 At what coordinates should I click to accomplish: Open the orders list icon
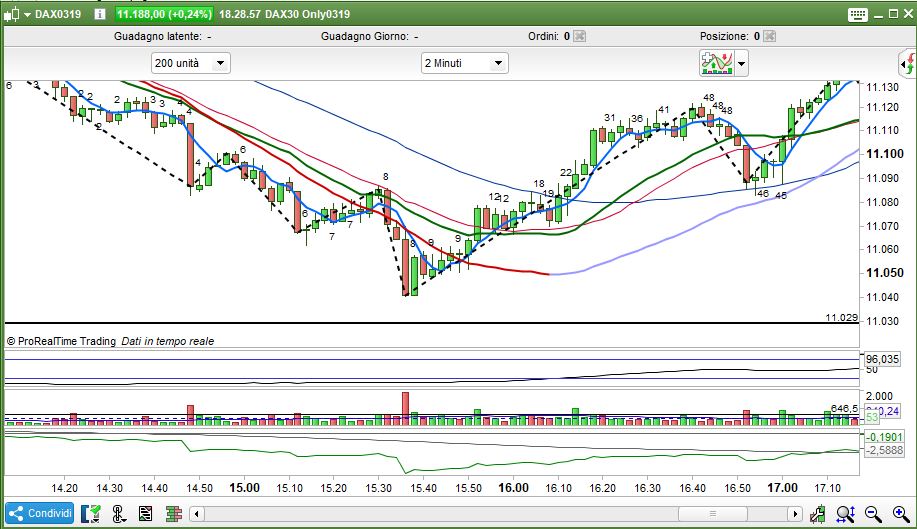(x=145, y=514)
